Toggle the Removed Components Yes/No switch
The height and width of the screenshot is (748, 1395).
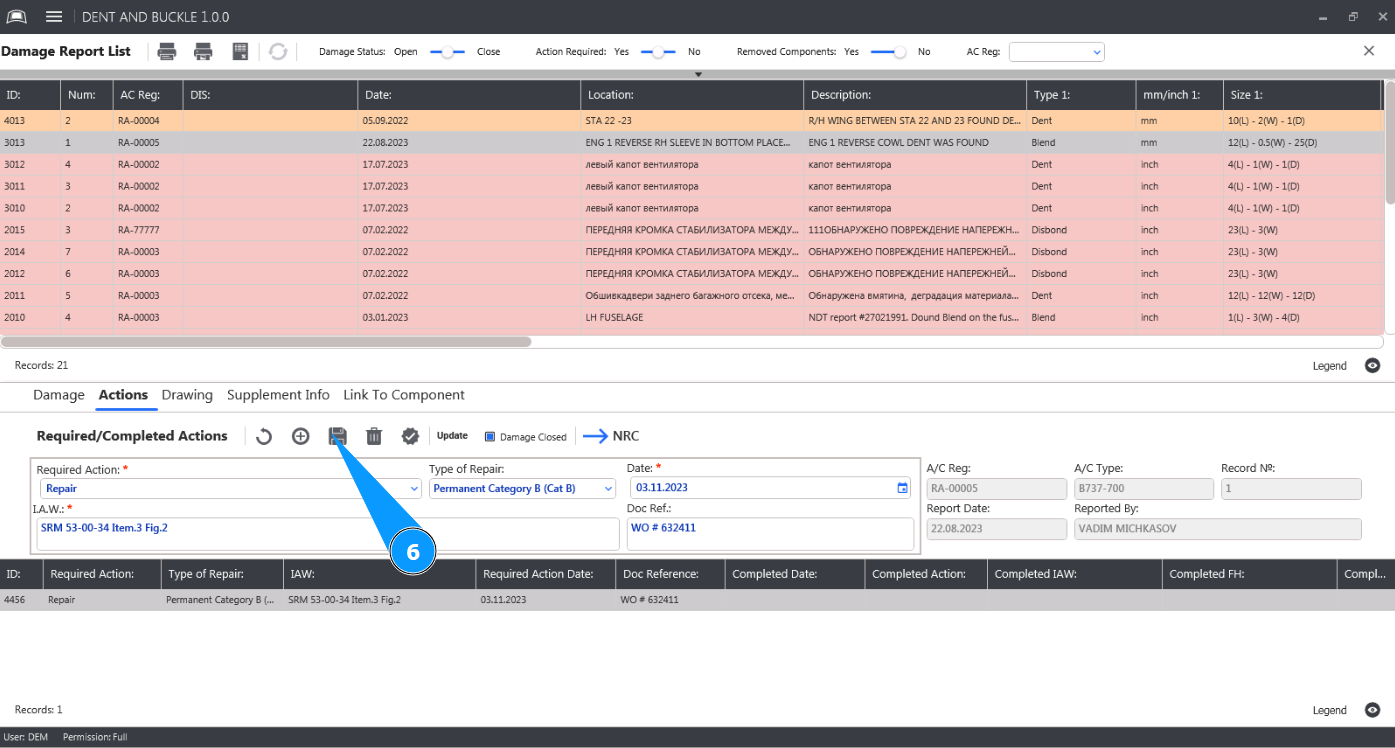[x=887, y=52]
